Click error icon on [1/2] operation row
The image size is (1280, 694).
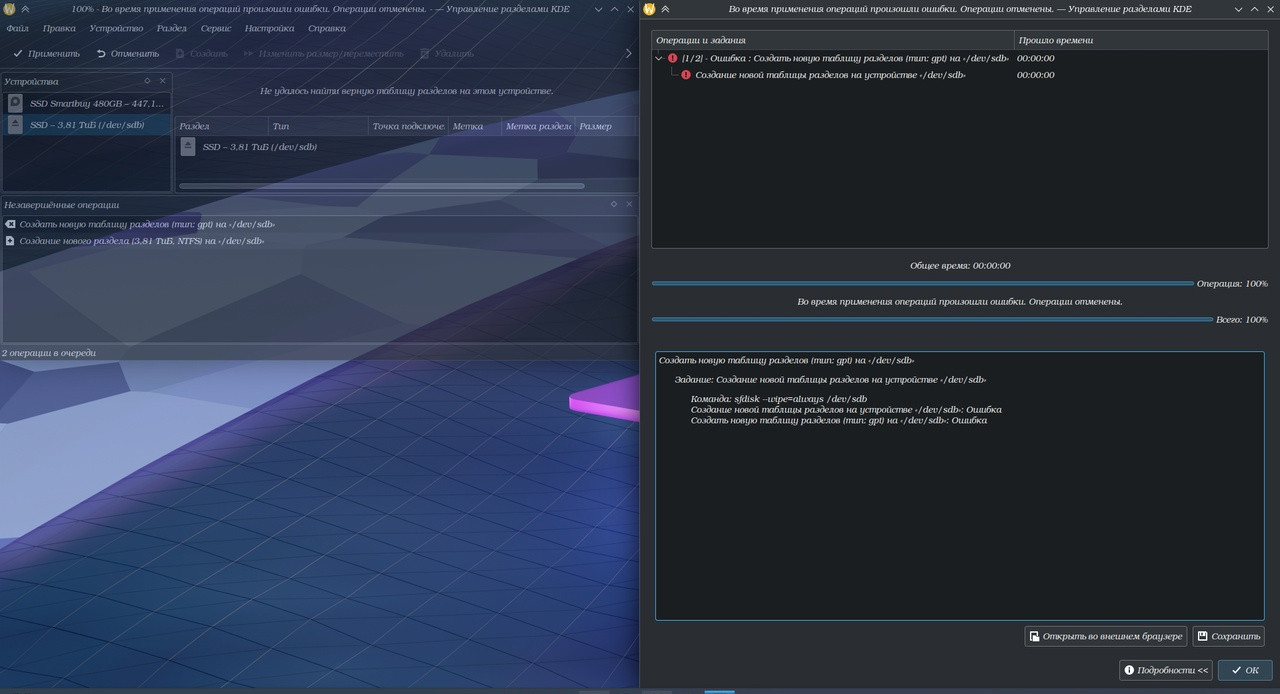pyautogui.click(x=673, y=58)
